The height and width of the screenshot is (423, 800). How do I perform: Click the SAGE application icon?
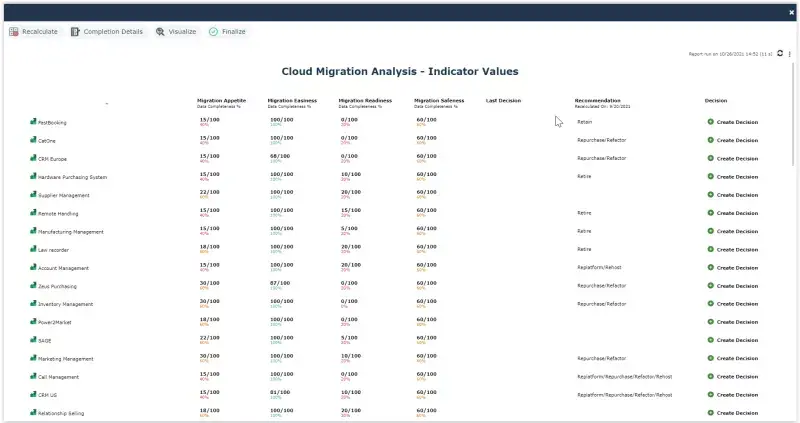click(x=33, y=340)
